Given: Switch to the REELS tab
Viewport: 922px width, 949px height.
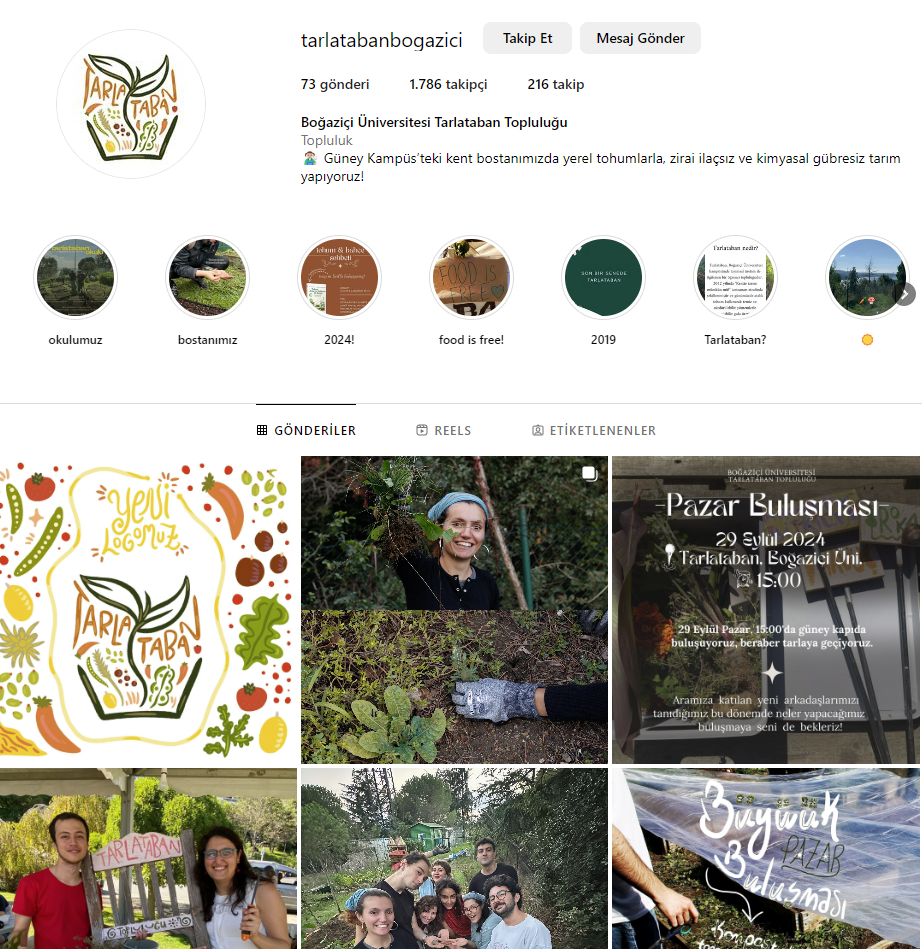Looking at the screenshot, I should [x=443, y=430].
